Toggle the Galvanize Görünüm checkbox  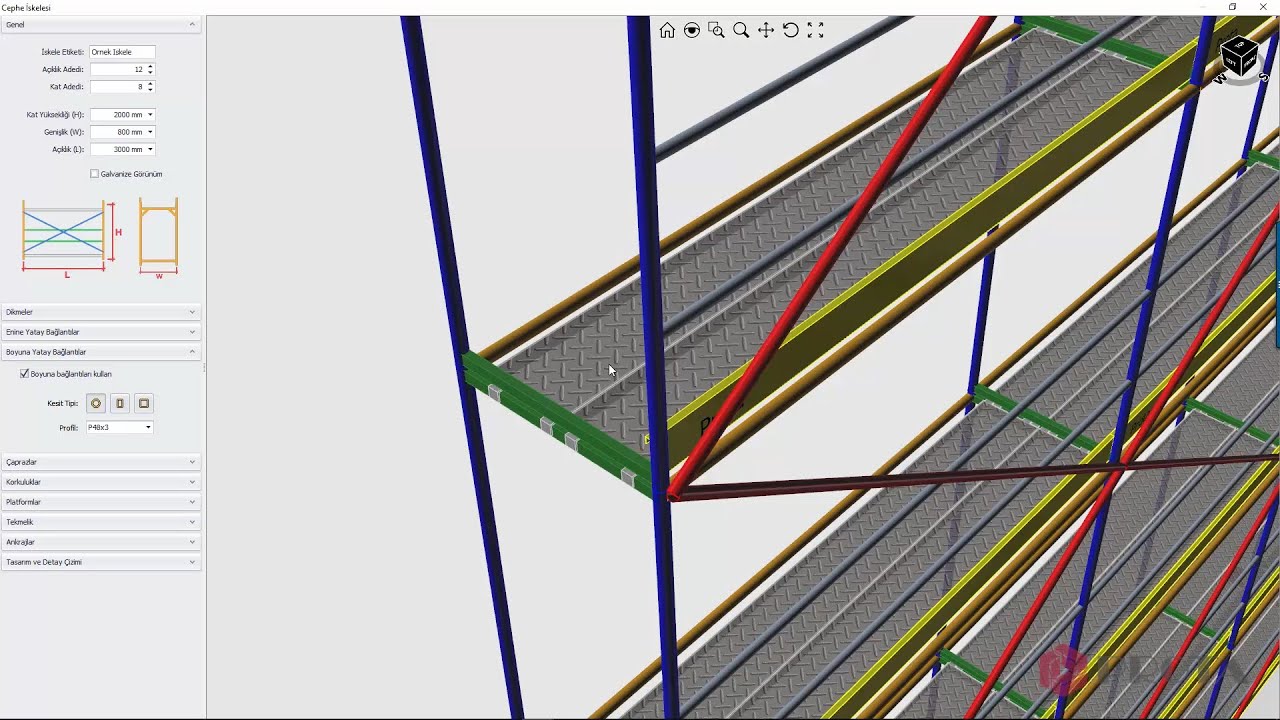coord(95,174)
